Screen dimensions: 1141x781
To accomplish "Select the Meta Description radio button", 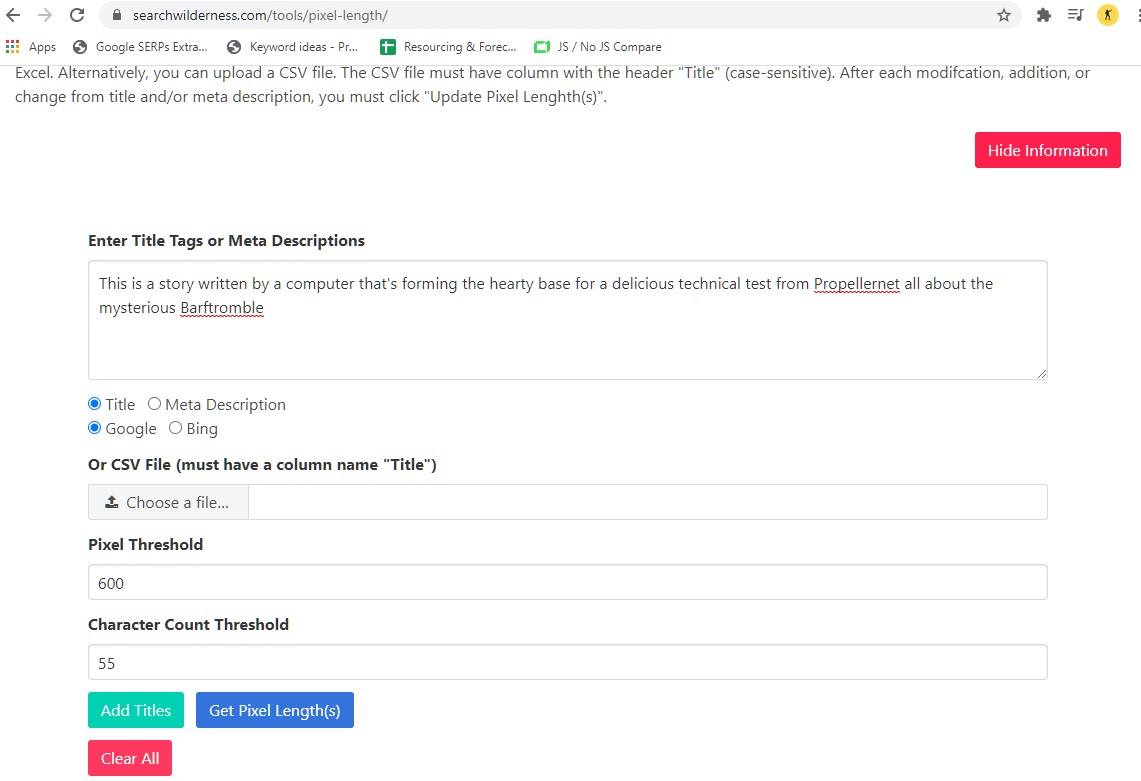I will click(x=154, y=403).
